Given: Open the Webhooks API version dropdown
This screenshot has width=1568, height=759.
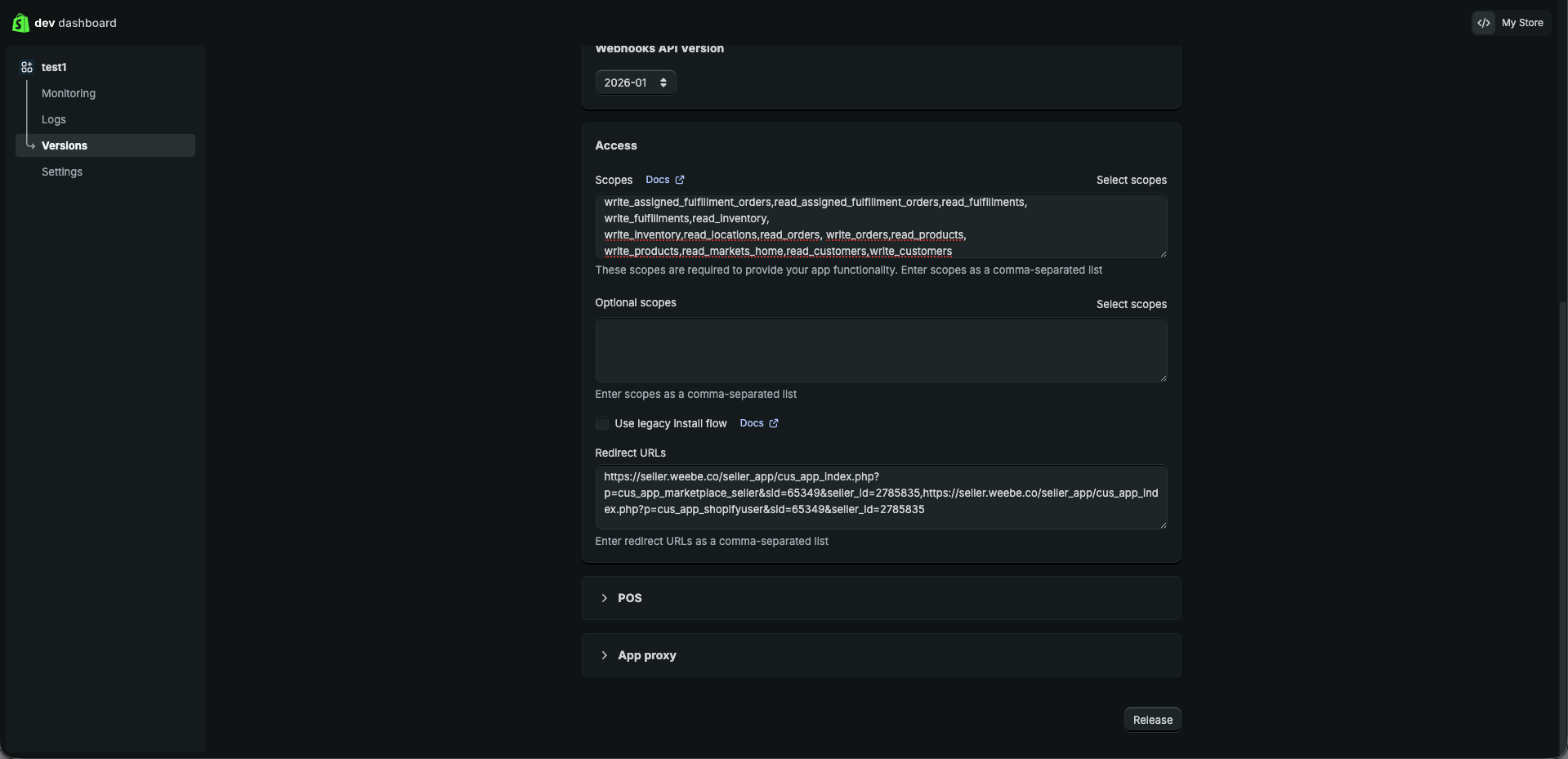Looking at the screenshot, I should pos(635,82).
